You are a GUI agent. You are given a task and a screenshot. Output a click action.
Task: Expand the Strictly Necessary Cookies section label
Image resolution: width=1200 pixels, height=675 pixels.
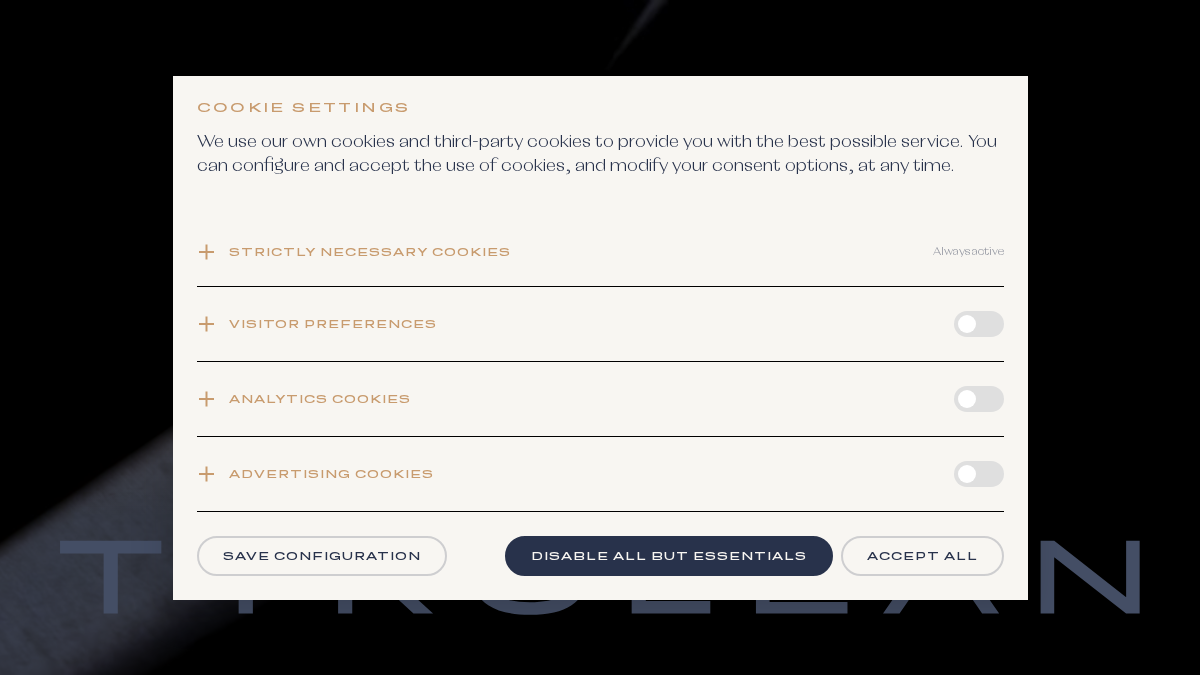369,252
